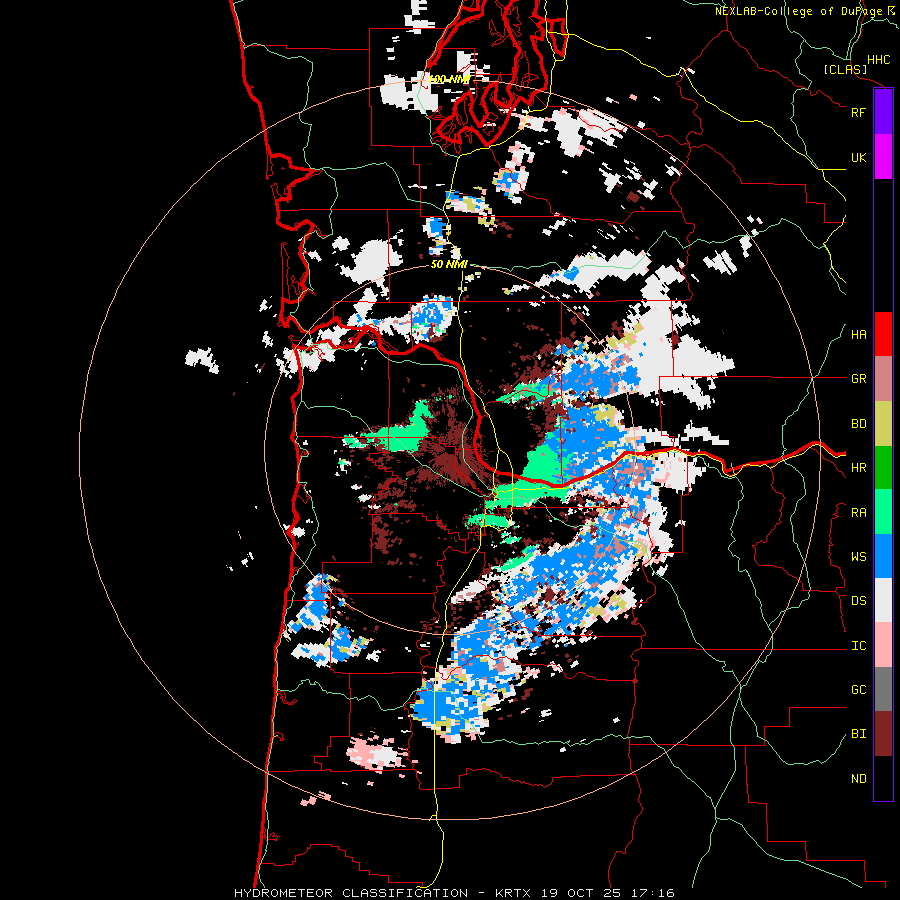Viewport: 900px width, 900px height.
Task: Click the UK magenta legend swatch
Action: [883, 157]
